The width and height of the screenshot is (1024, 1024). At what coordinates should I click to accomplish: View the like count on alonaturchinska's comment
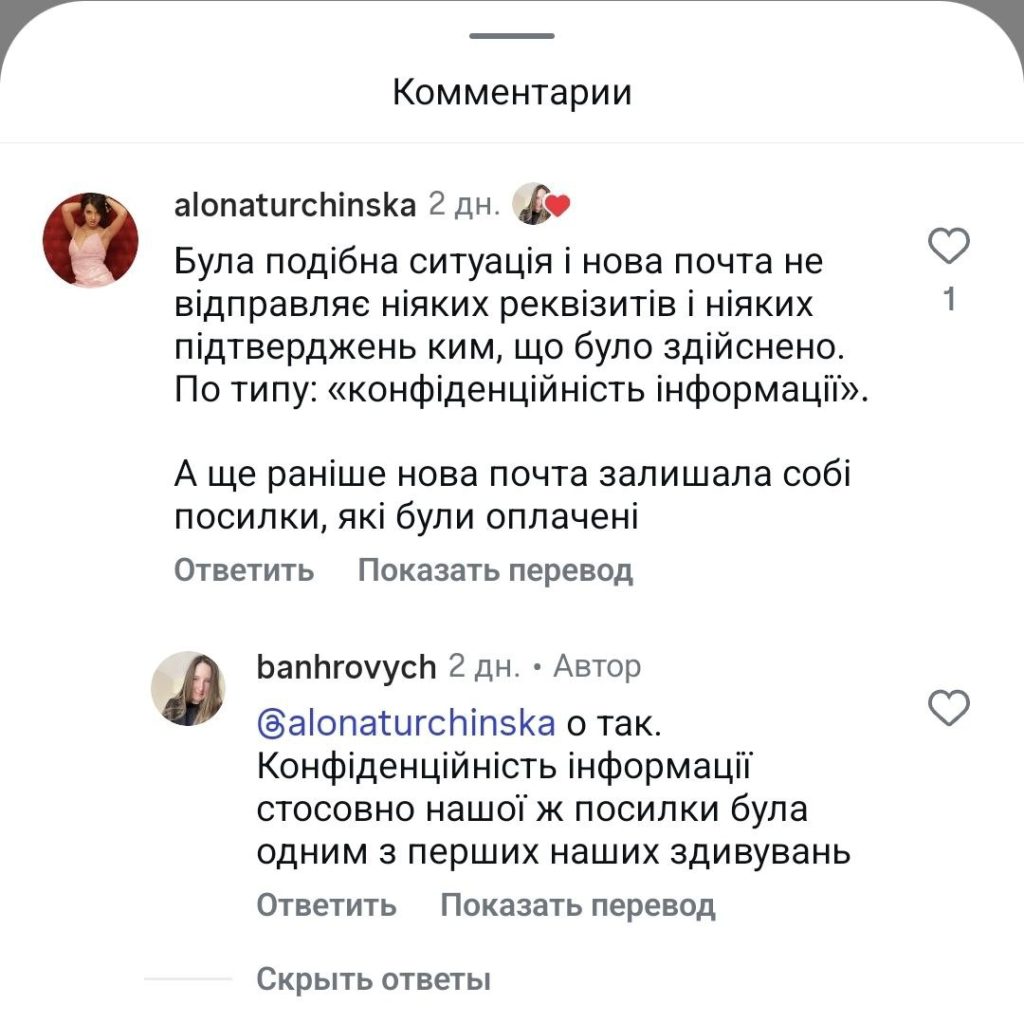[949, 299]
